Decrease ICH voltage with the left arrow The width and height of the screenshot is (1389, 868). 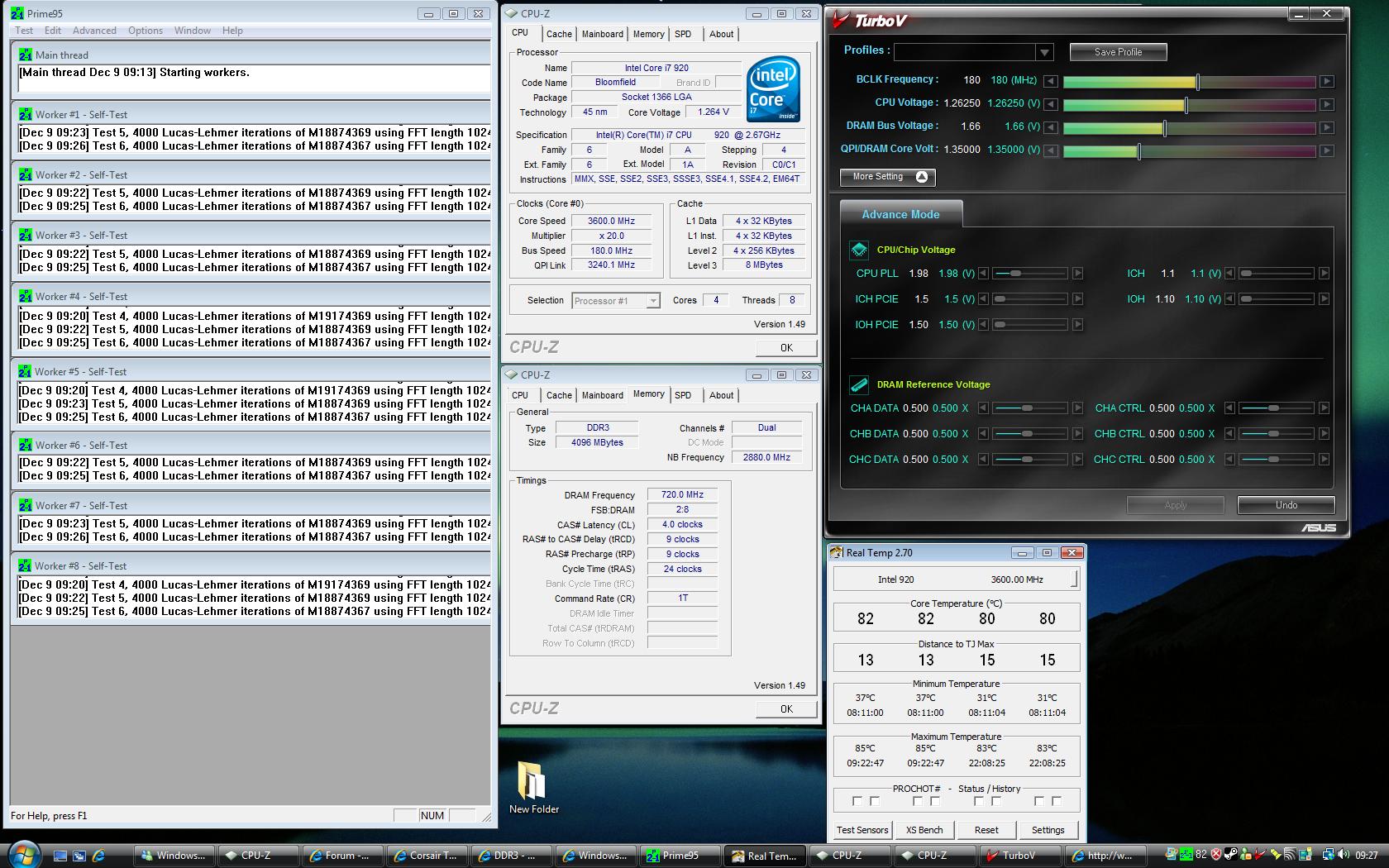click(1229, 273)
